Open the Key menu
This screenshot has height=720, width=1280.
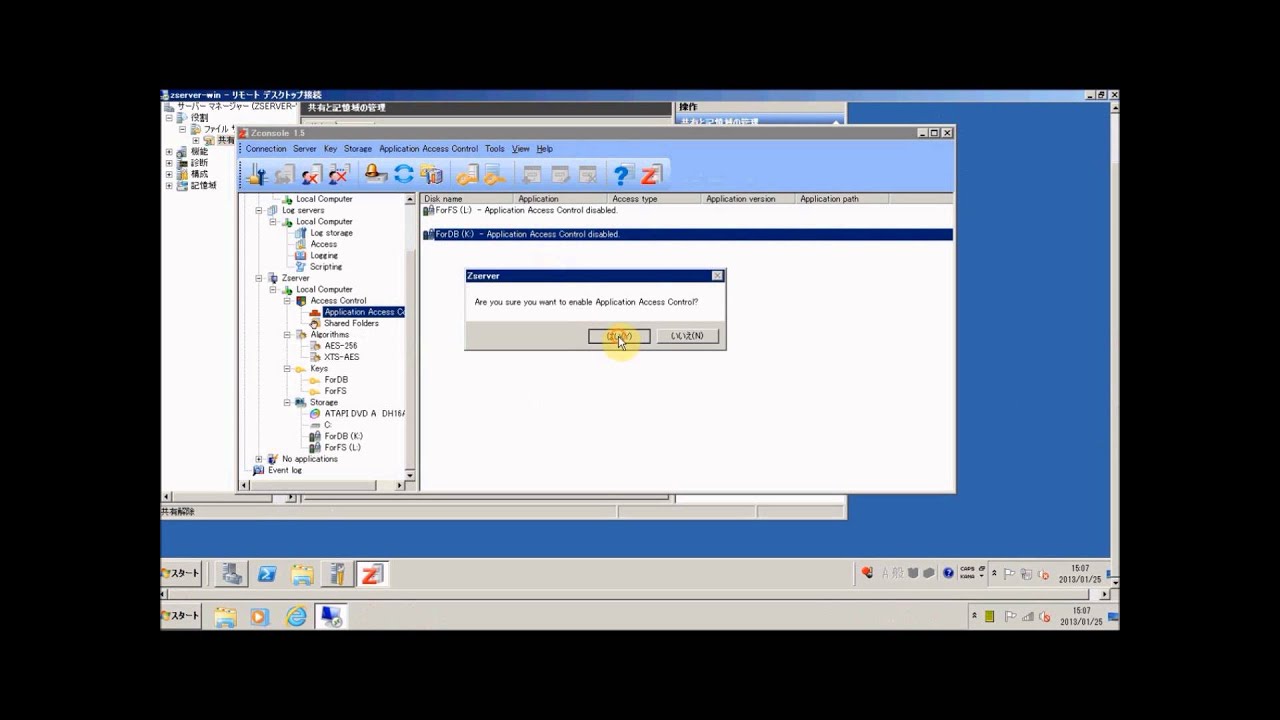(331, 149)
